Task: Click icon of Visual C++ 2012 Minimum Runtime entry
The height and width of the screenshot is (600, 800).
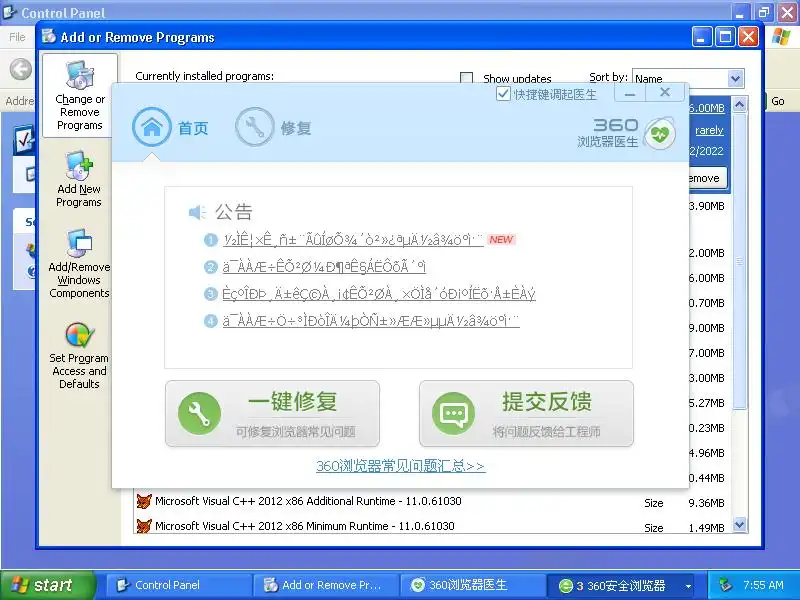Action: click(144, 526)
